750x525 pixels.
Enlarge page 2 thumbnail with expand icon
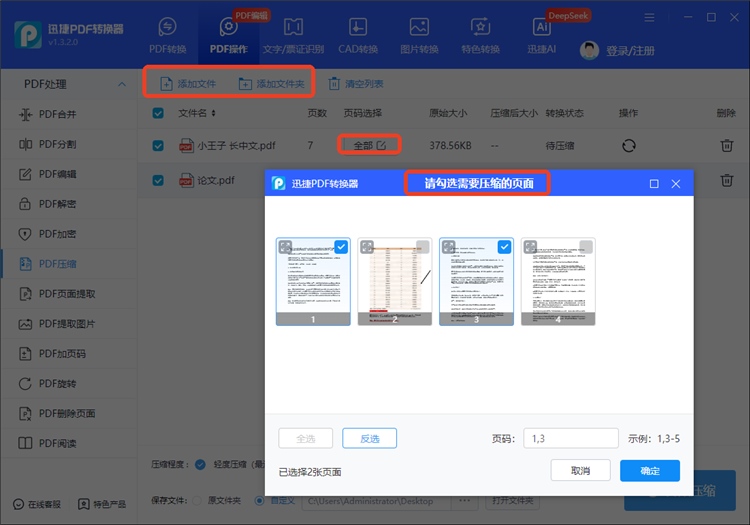pos(367,247)
